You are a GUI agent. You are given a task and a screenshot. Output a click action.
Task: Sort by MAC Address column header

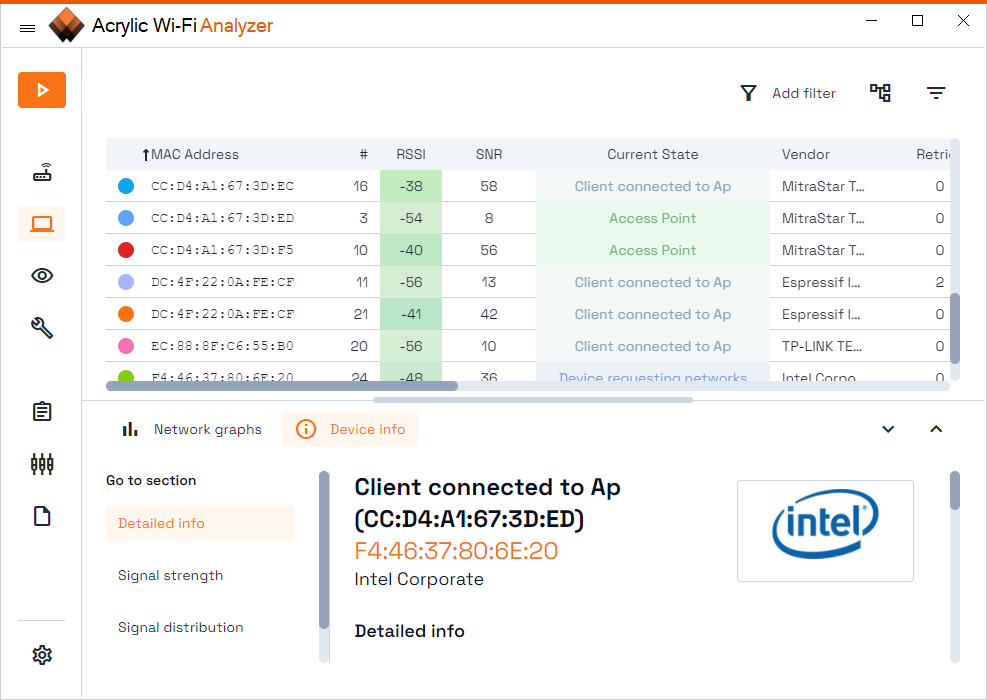[195, 154]
